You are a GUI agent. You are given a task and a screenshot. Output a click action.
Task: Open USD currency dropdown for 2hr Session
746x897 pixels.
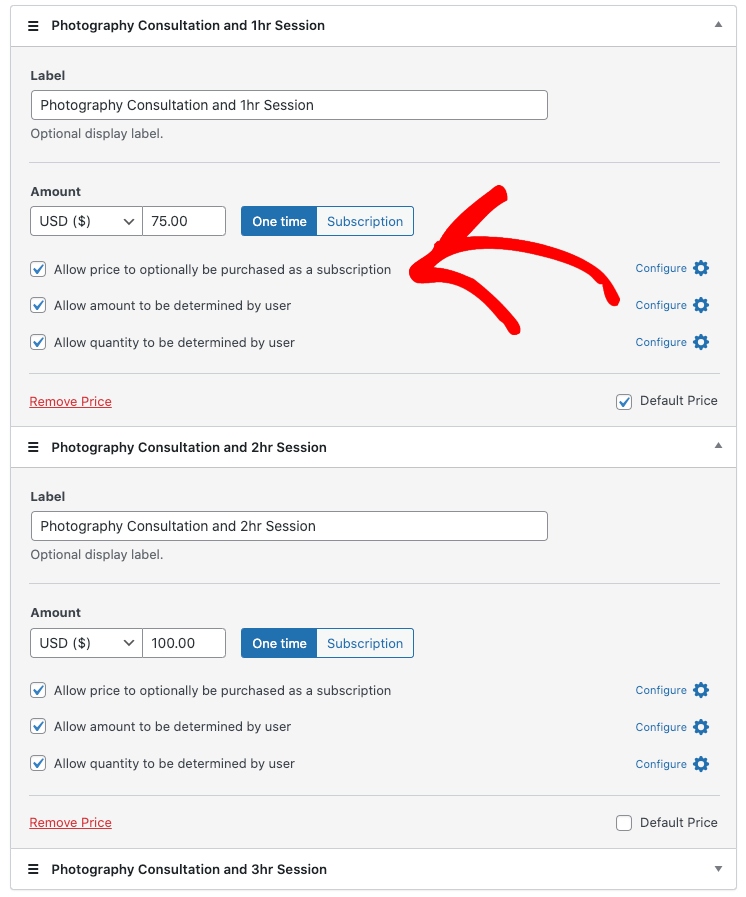click(x=86, y=643)
